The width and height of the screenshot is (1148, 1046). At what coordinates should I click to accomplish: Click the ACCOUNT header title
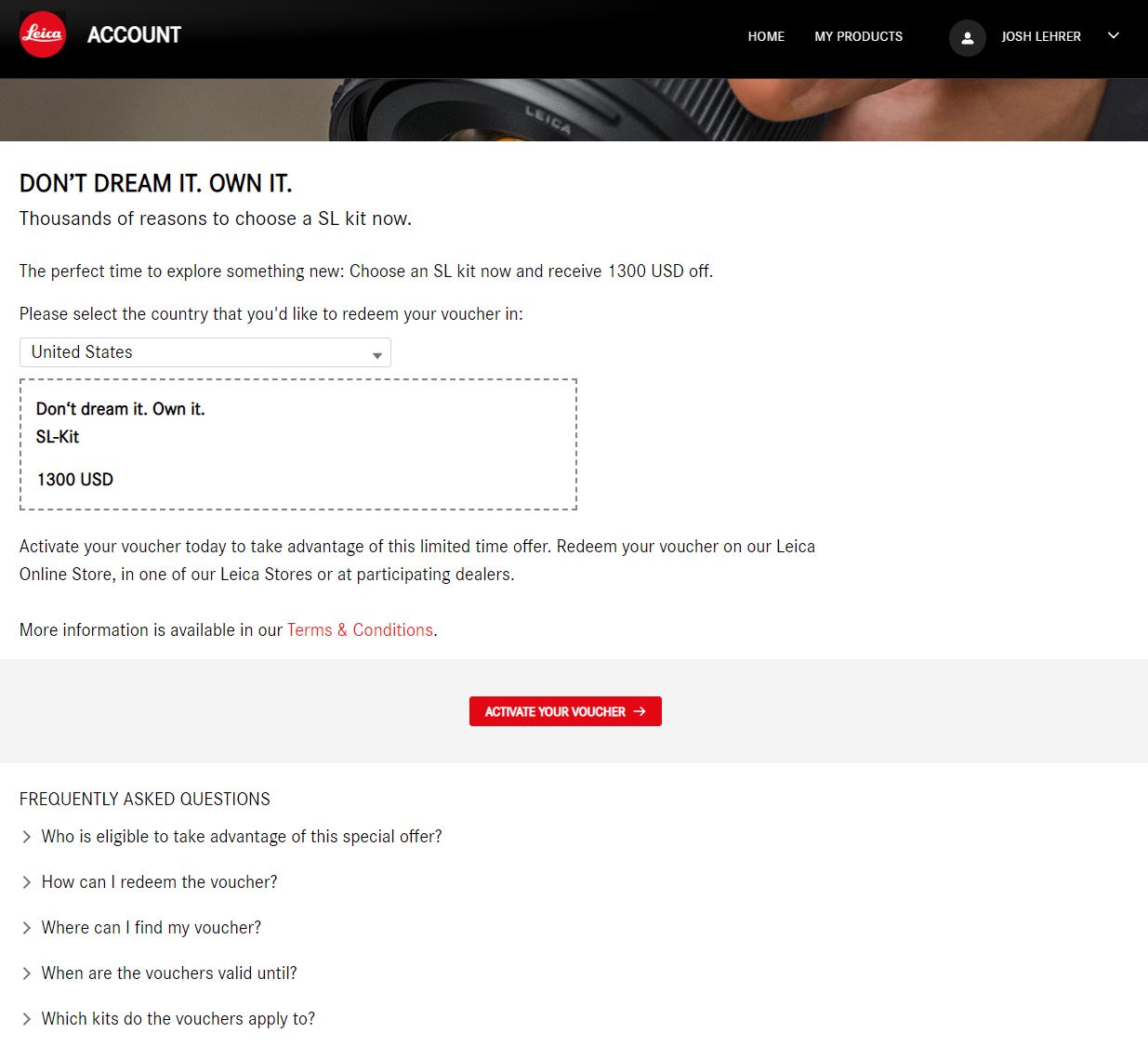(134, 35)
